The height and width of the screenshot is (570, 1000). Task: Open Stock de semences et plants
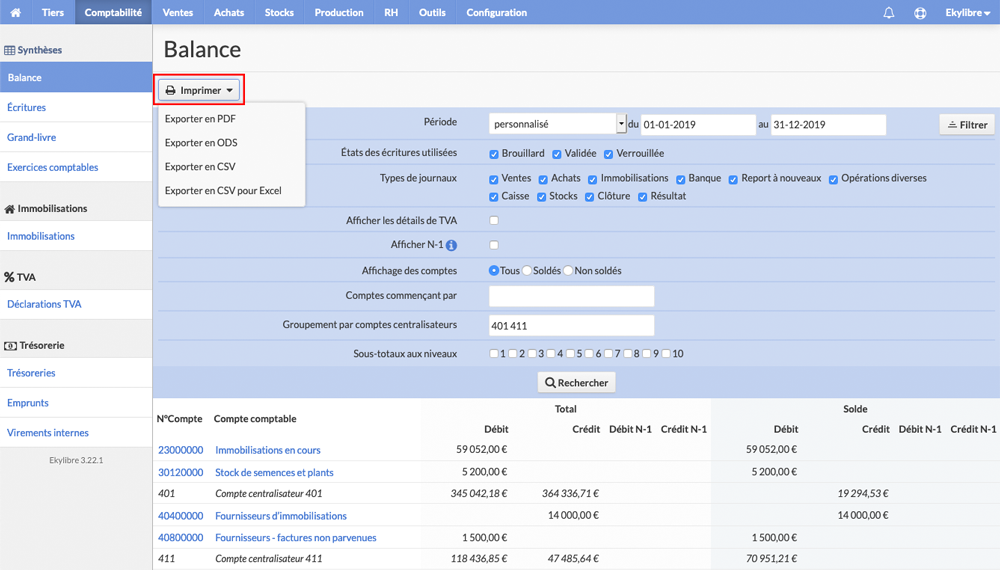274,472
